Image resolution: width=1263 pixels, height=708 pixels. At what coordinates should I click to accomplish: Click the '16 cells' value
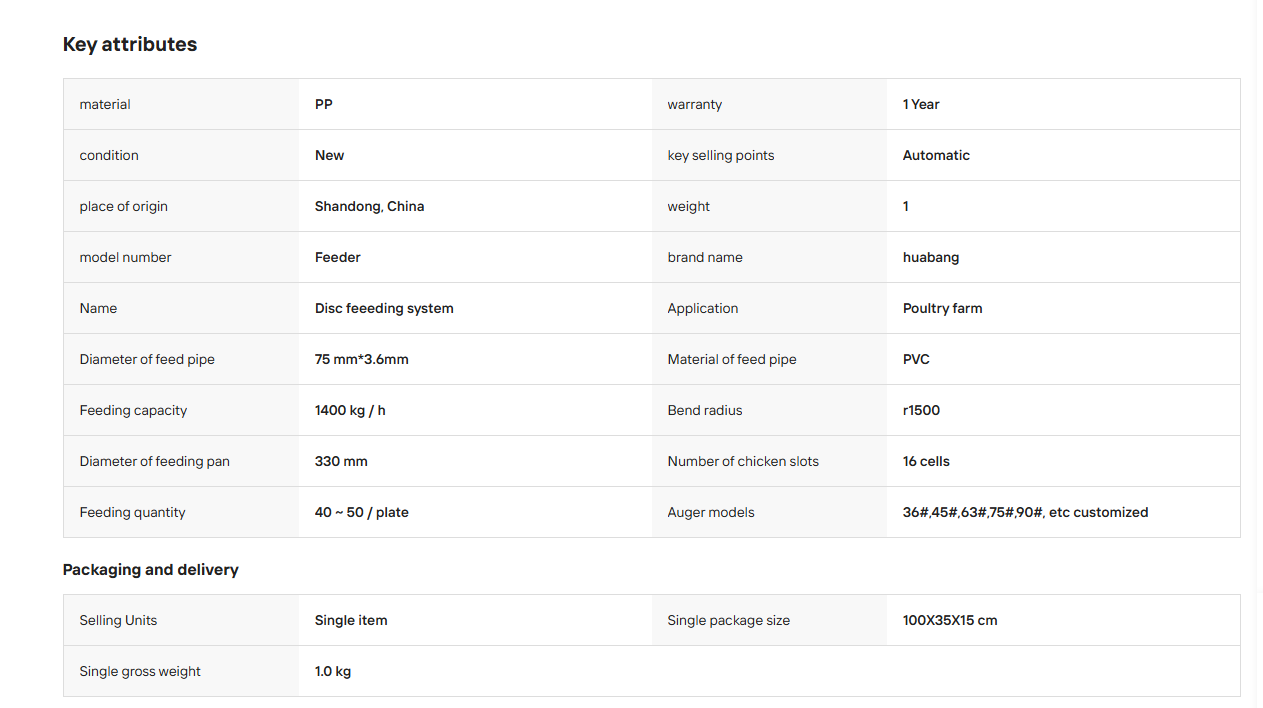coord(926,461)
